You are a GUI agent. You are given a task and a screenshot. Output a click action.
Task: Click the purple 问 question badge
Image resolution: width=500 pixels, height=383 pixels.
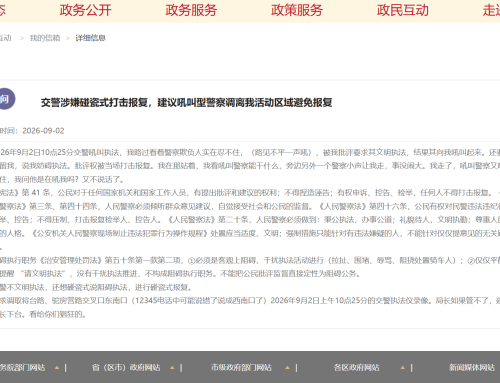click(4, 99)
